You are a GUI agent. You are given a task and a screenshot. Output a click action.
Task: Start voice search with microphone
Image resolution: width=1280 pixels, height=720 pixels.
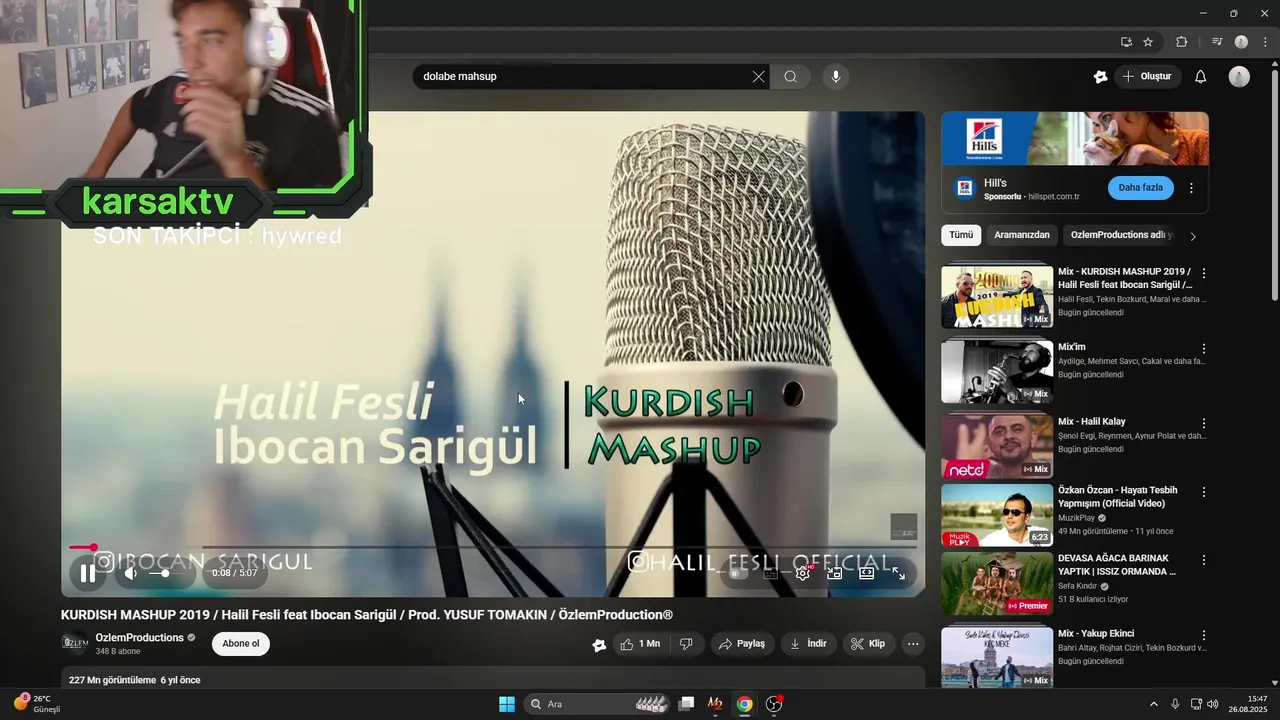coord(836,77)
